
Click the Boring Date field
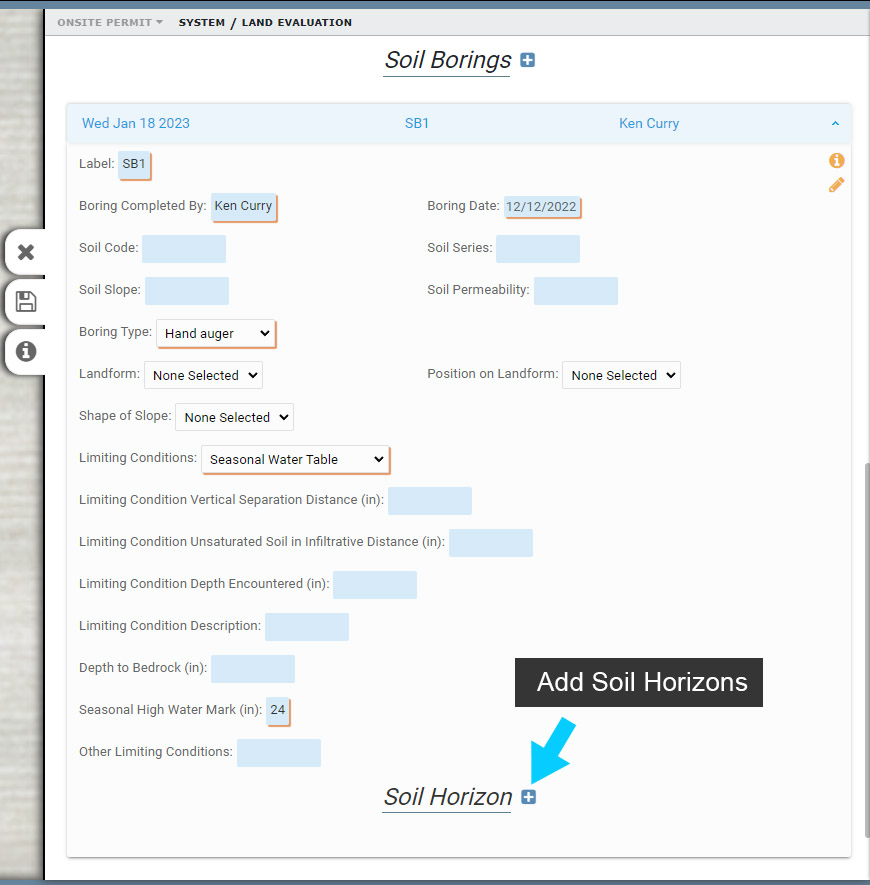coord(542,207)
